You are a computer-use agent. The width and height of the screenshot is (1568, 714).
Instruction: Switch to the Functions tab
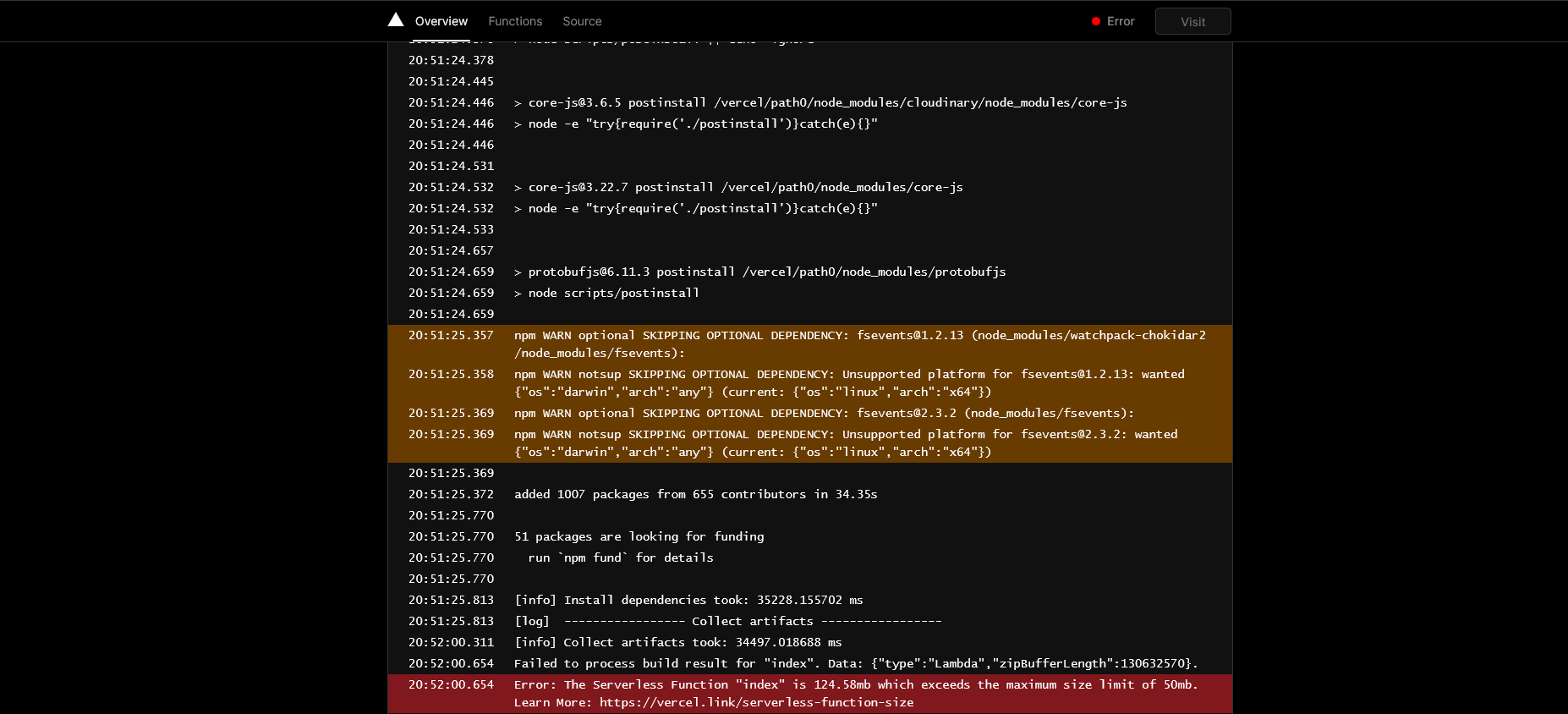(x=515, y=21)
